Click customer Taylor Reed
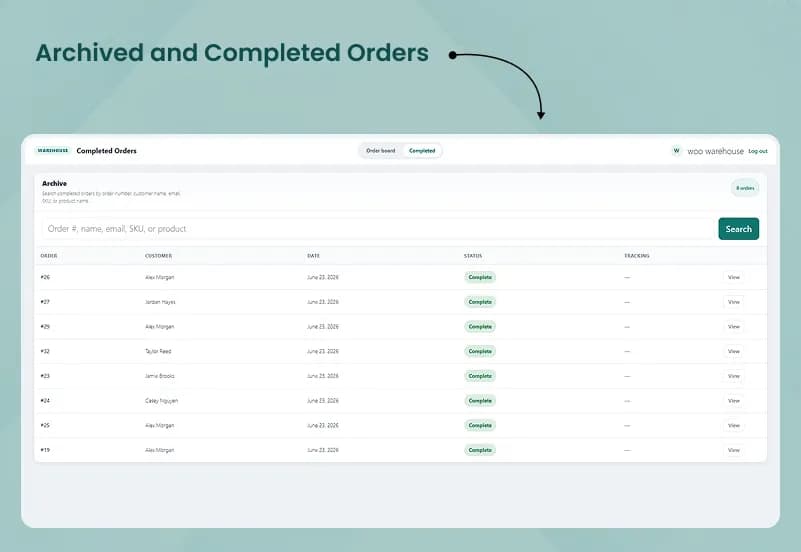Screen dimensions: 801x552 click(158, 351)
